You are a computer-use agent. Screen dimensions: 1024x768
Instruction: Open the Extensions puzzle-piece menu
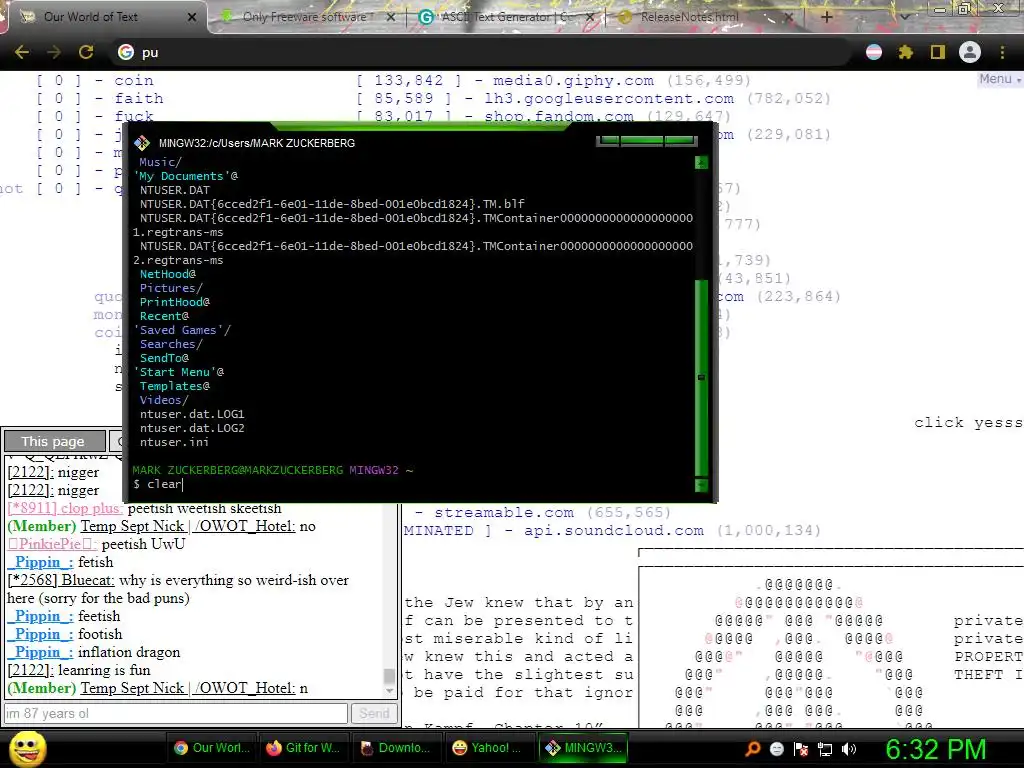click(906, 52)
